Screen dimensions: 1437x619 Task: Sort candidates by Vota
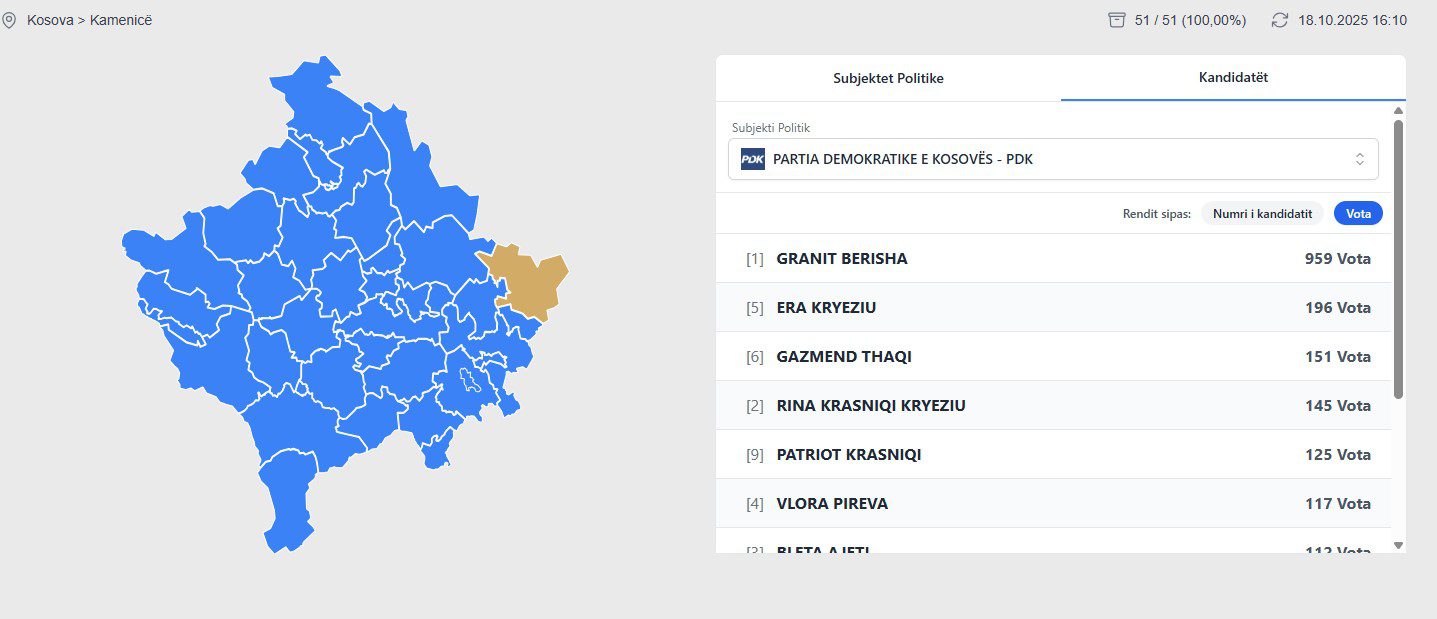1358,213
